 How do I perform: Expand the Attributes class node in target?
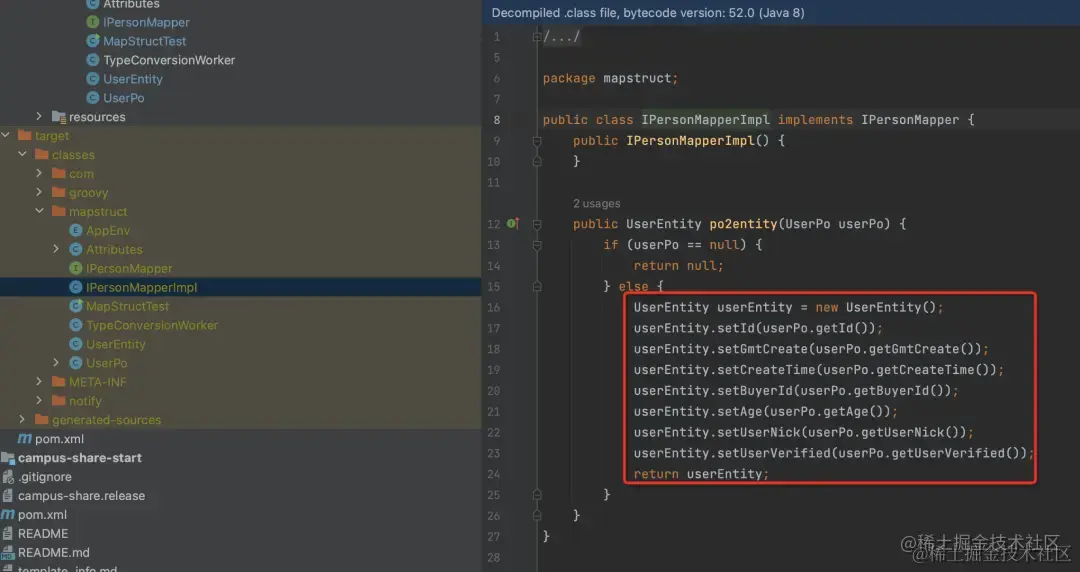pyautogui.click(x=56, y=249)
